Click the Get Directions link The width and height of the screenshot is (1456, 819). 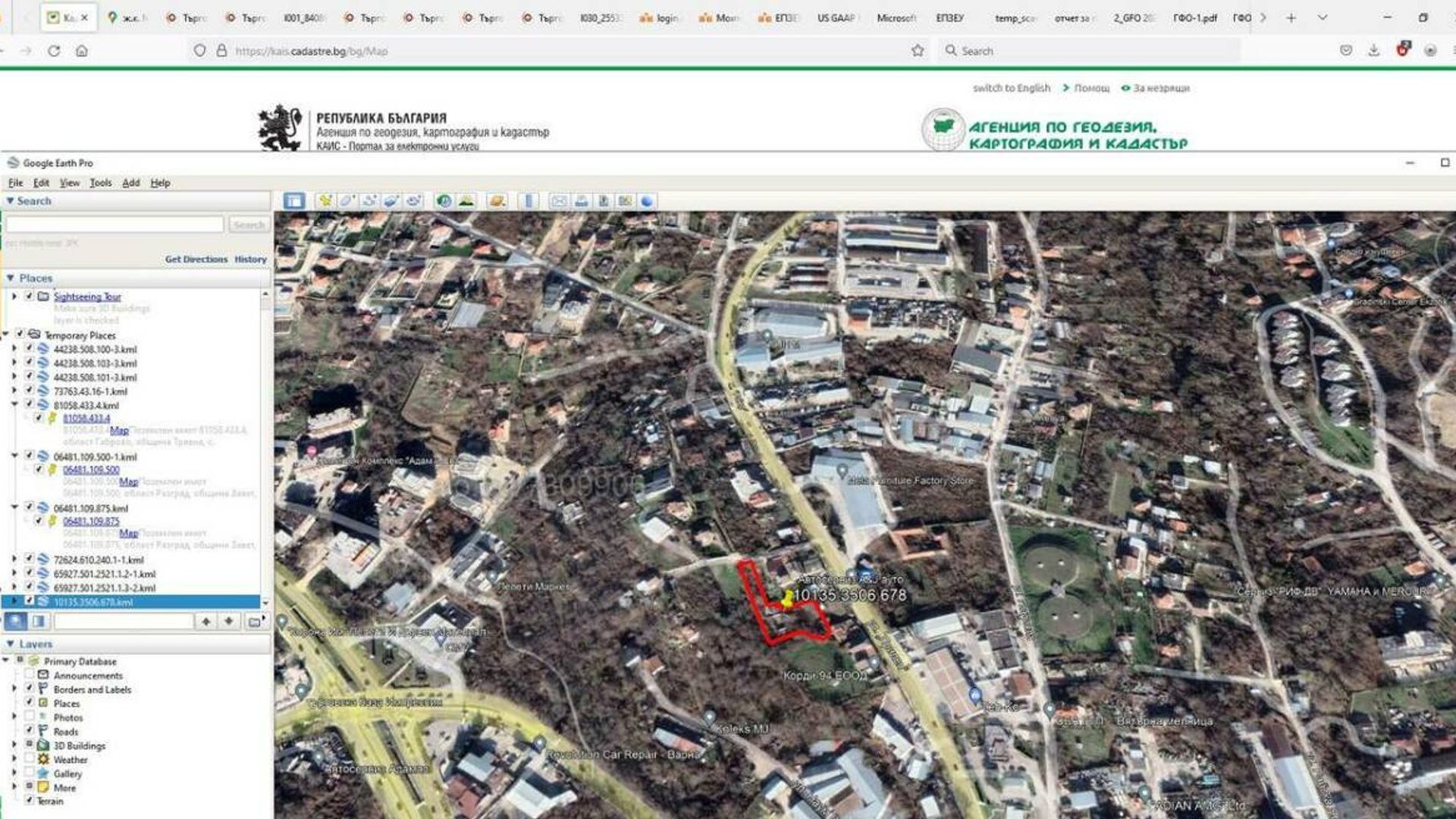196,259
